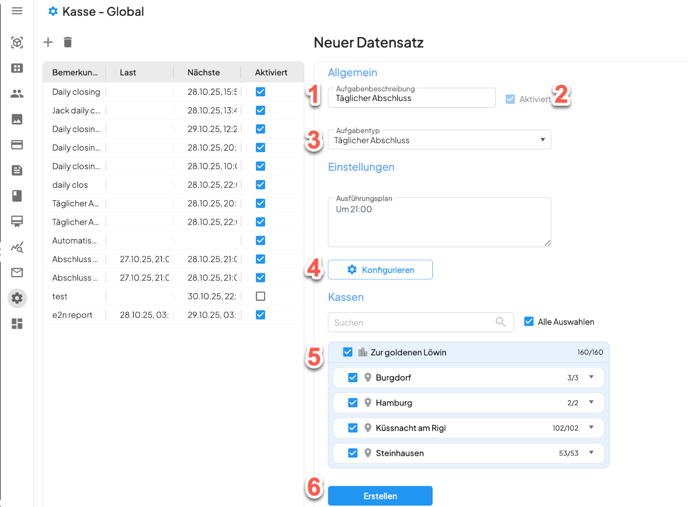Sort by the Nächste column header
Image resolution: width=688 pixels, height=507 pixels.
click(204, 73)
